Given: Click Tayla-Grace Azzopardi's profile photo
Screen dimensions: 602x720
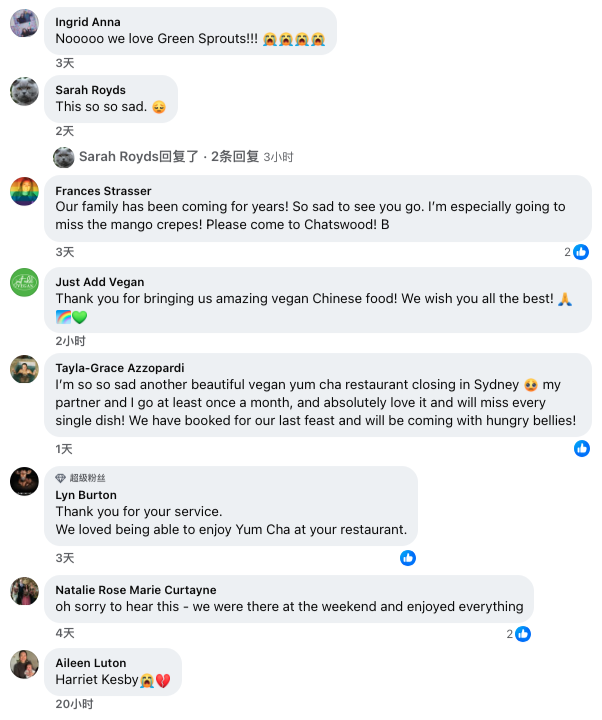Looking at the screenshot, I should pyautogui.click(x=24, y=369).
